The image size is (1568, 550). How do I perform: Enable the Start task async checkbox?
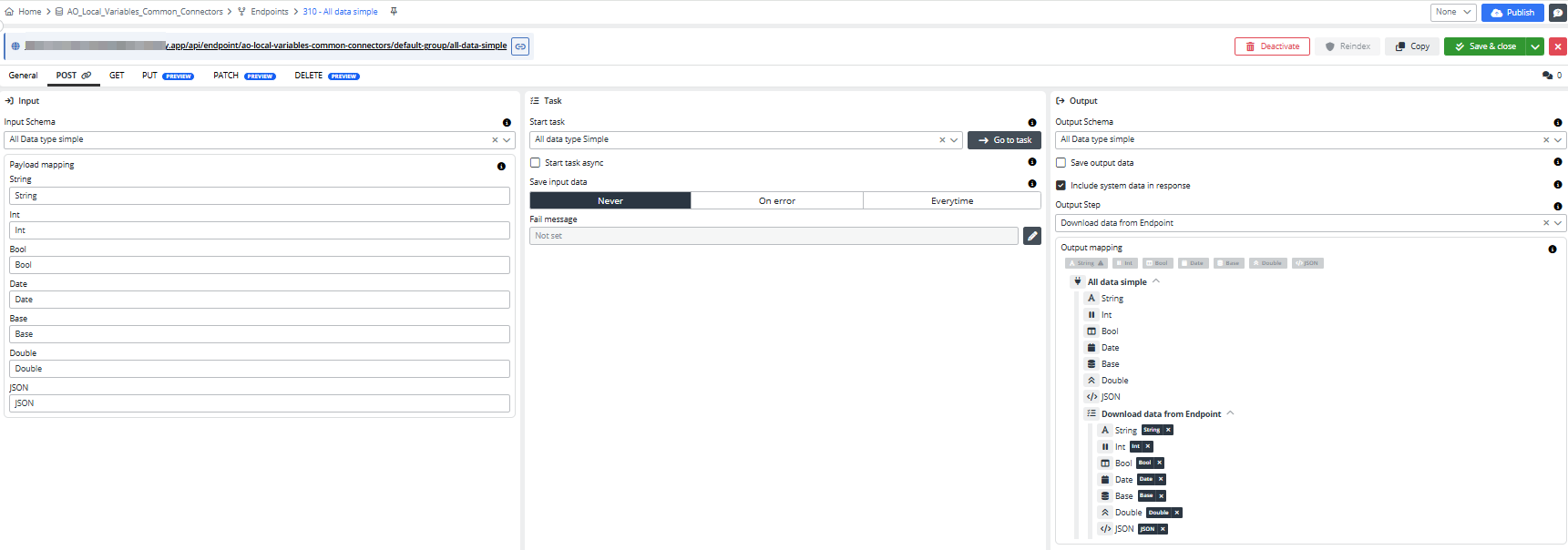coord(536,163)
